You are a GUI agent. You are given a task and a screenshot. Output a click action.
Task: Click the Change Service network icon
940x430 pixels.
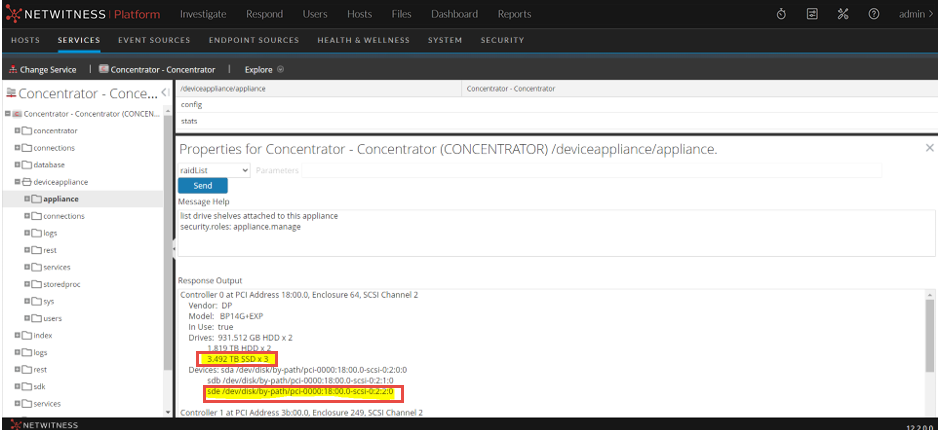(x=13, y=70)
